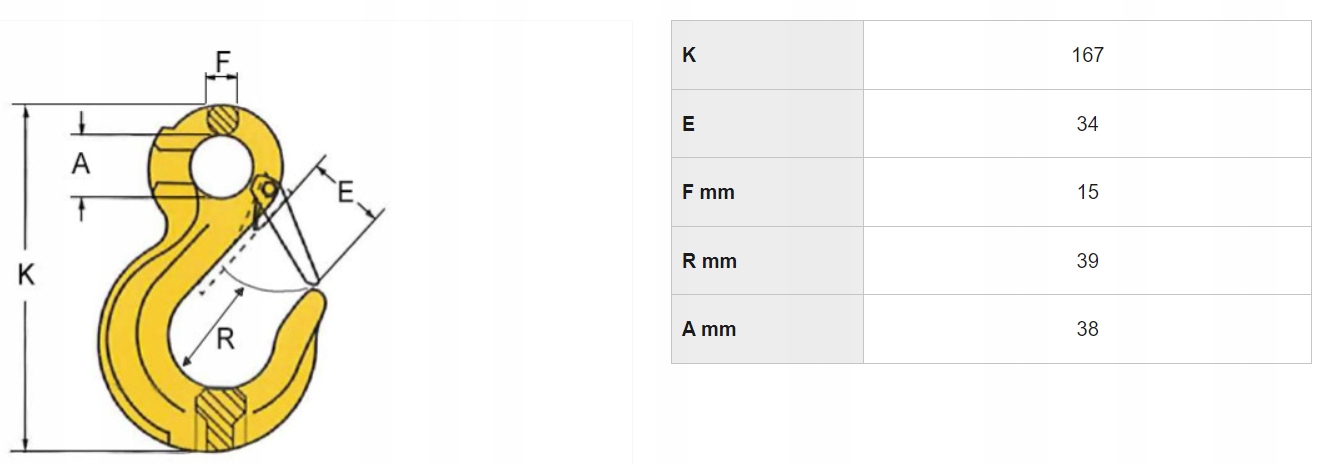
Task: Click the hatched cross-section at the hook top
Action: click(x=222, y=119)
